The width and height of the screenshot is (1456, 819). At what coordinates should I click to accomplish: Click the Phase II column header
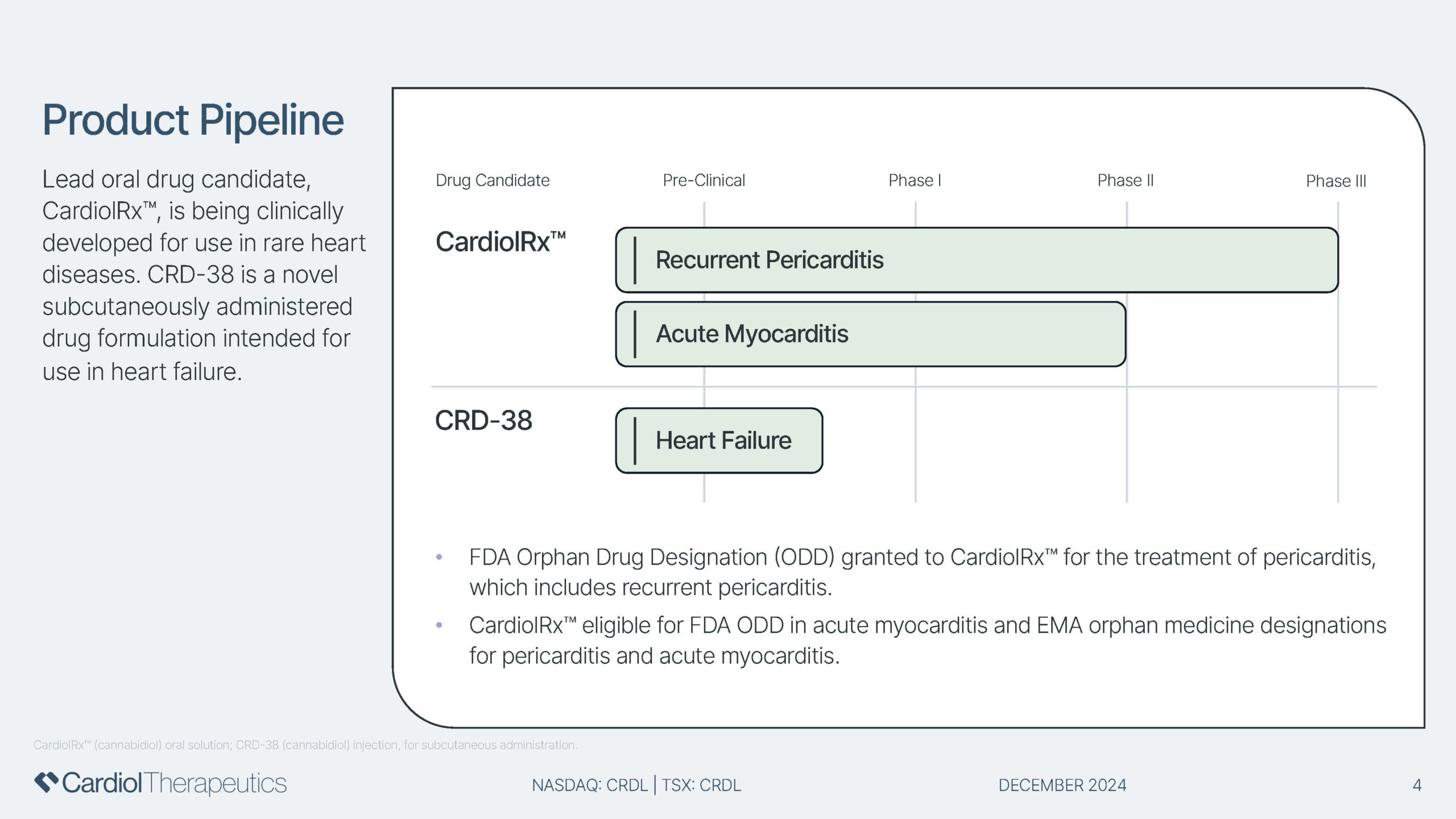click(1126, 180)
